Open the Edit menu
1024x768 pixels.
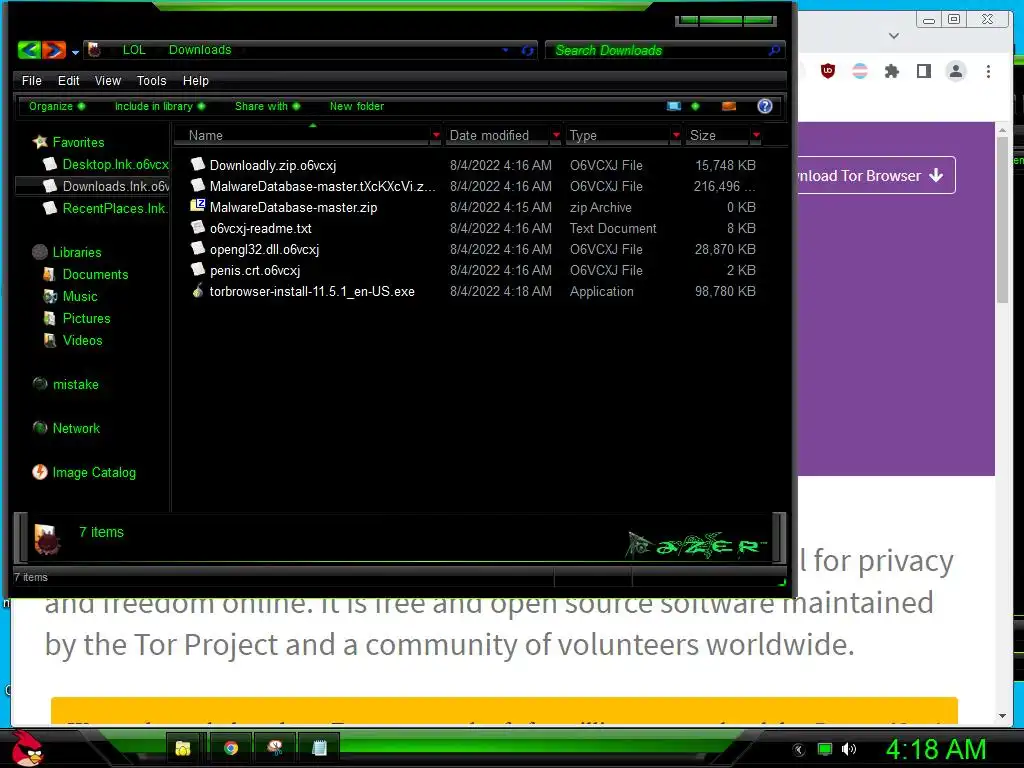tap(69, 80)
